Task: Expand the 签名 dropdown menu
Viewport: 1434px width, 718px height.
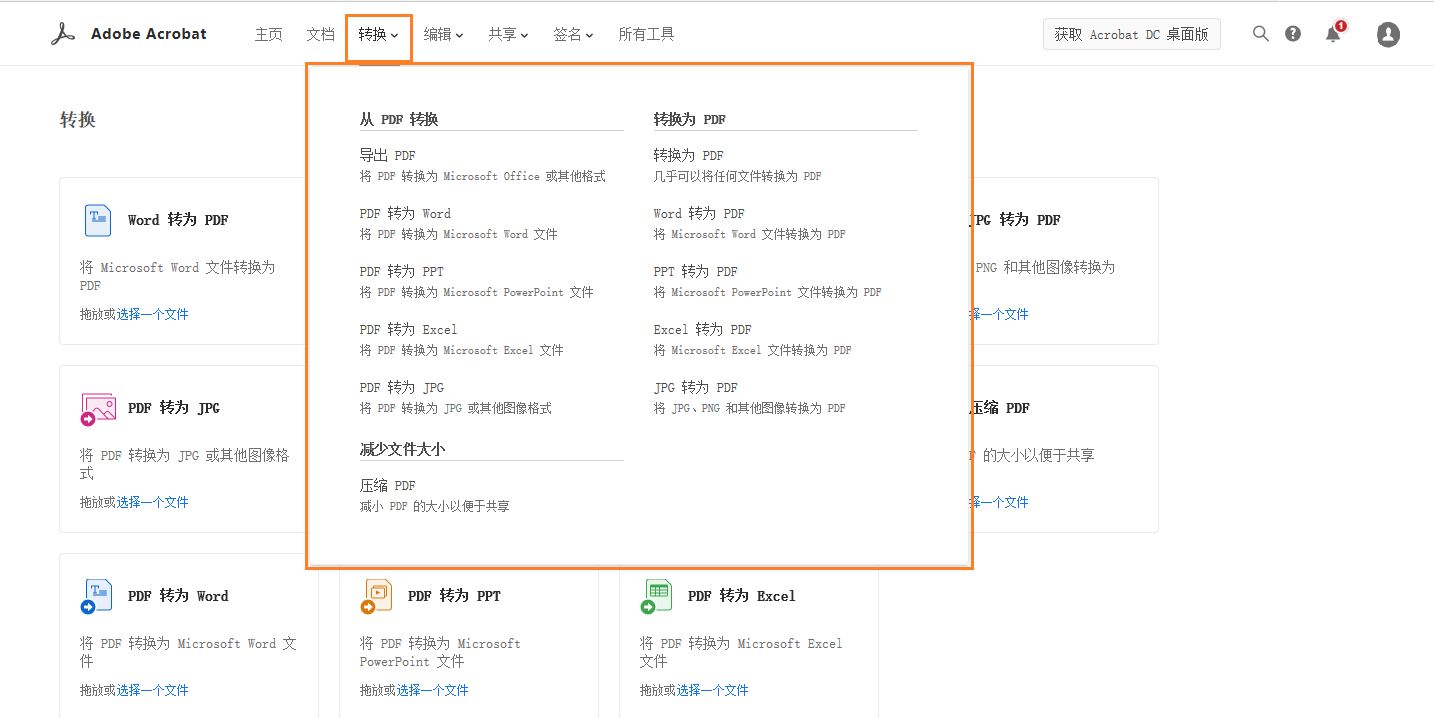Action: (573, 35)
